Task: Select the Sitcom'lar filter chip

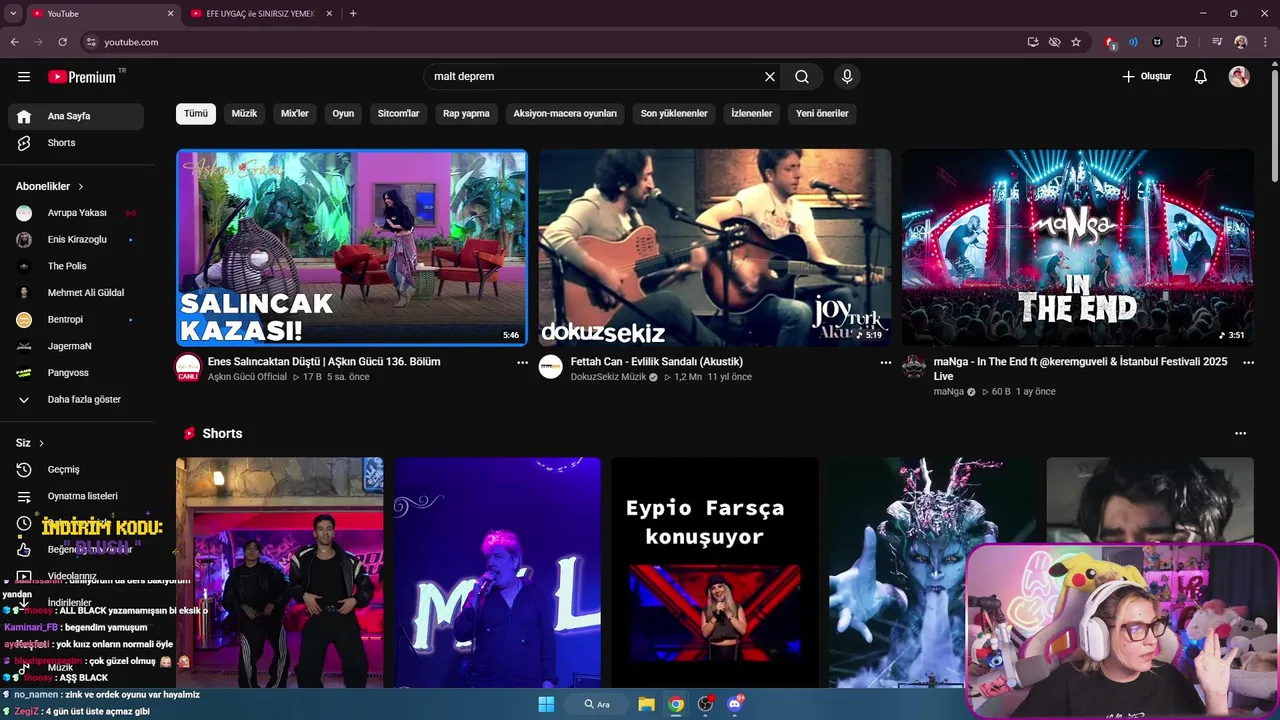Action: point(398,114)
